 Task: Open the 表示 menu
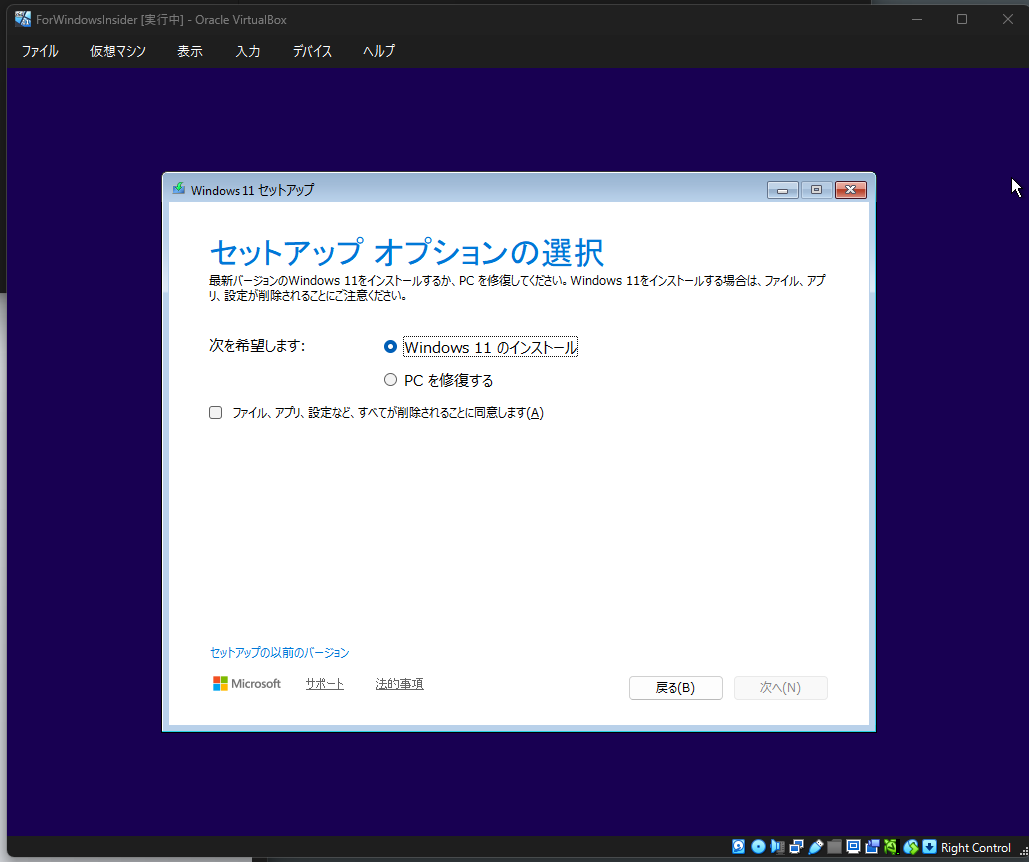coord(190,51)
